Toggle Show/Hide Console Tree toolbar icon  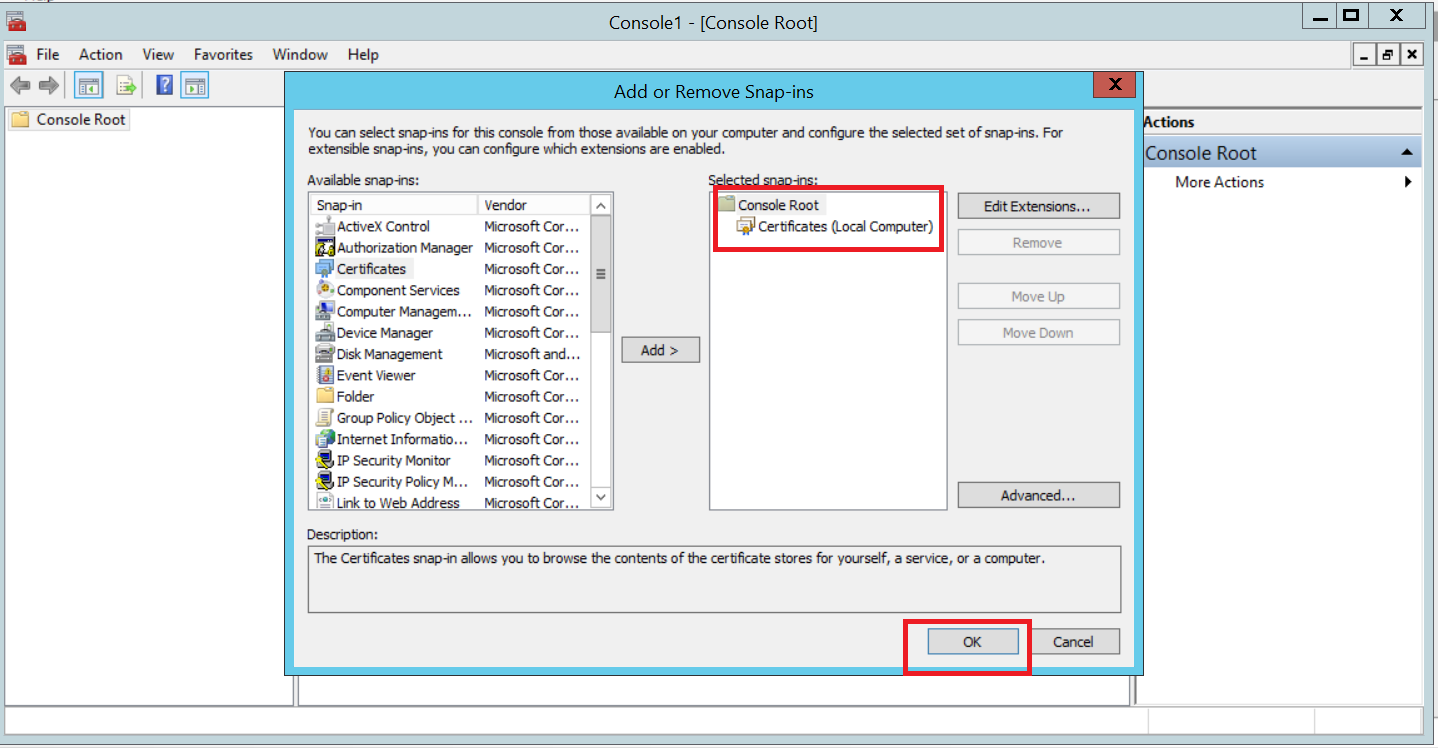(89, 86)
